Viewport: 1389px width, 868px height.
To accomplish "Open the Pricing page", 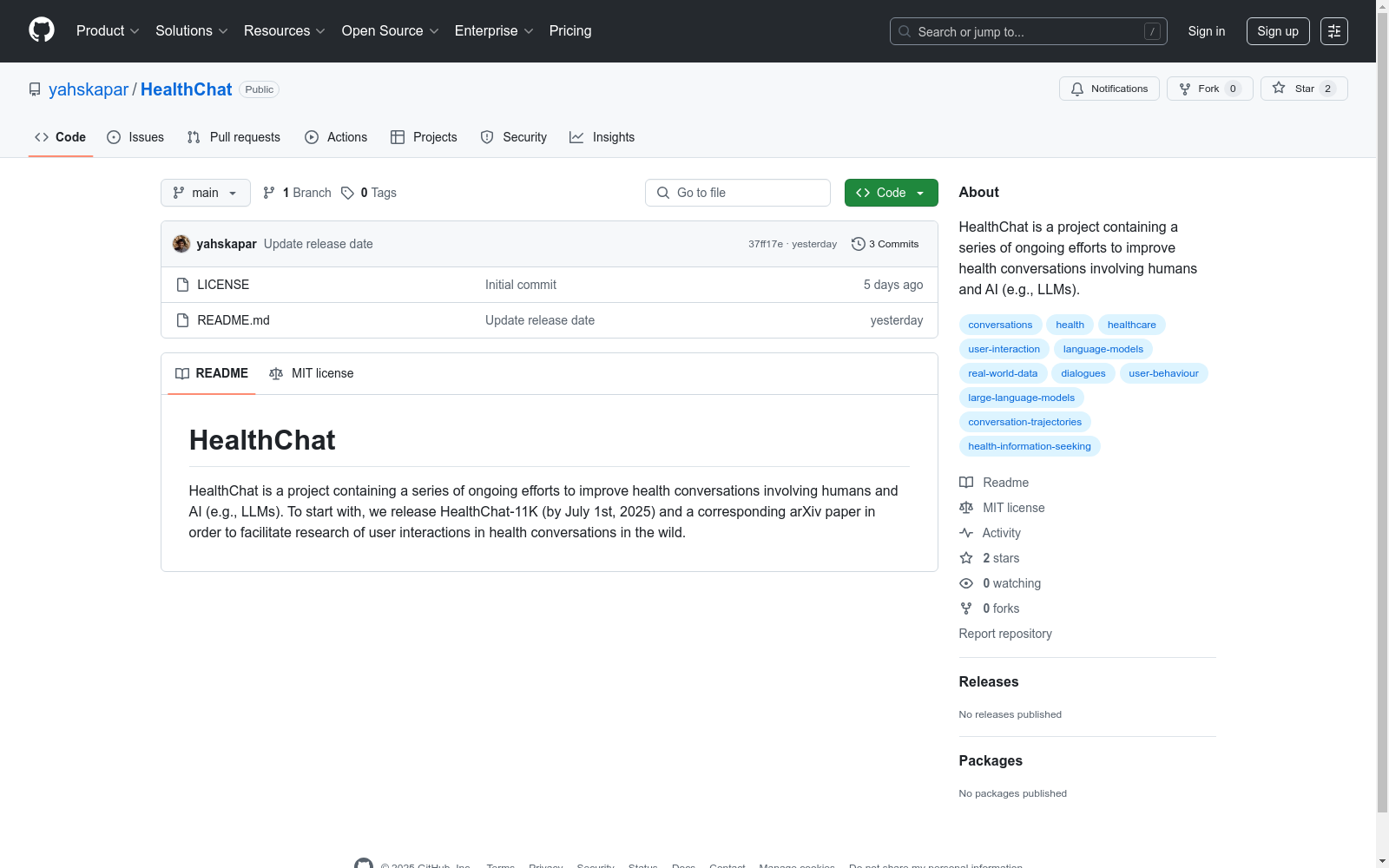I will pyautogui.click(x=570, y=31).
